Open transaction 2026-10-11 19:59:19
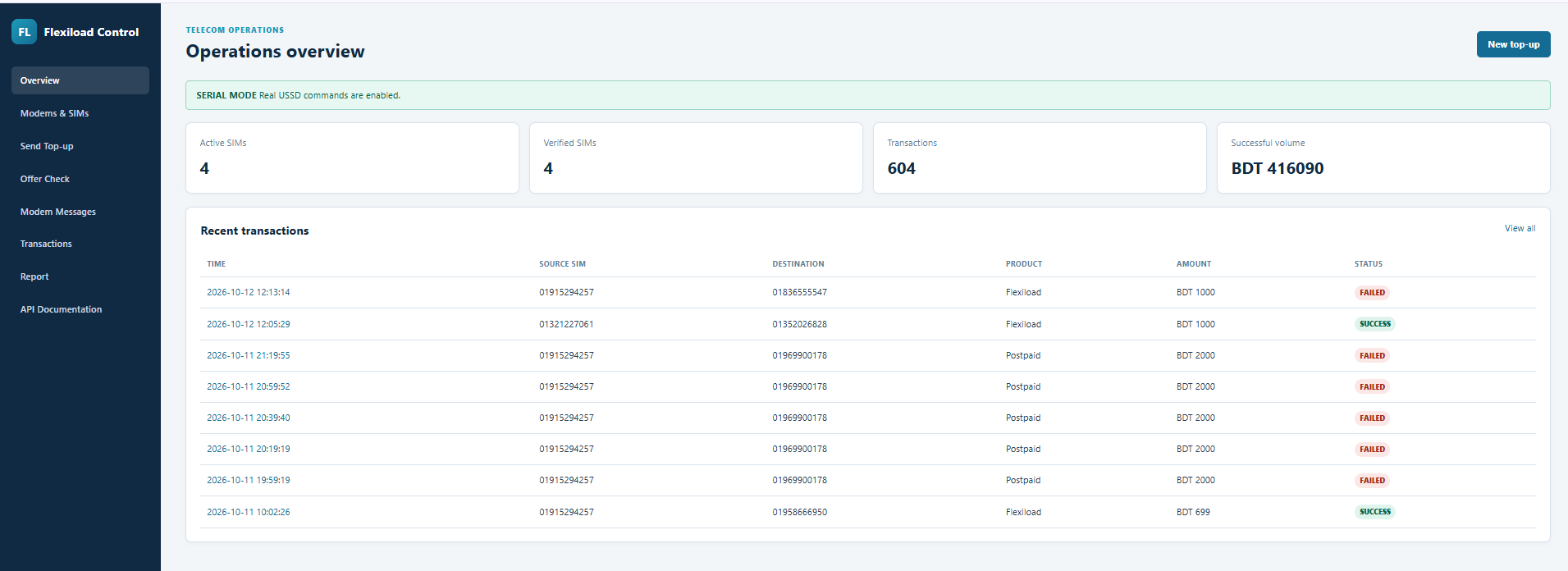Image resolution: width=1568 pixels, height=571 pixels. pos(248,480)
